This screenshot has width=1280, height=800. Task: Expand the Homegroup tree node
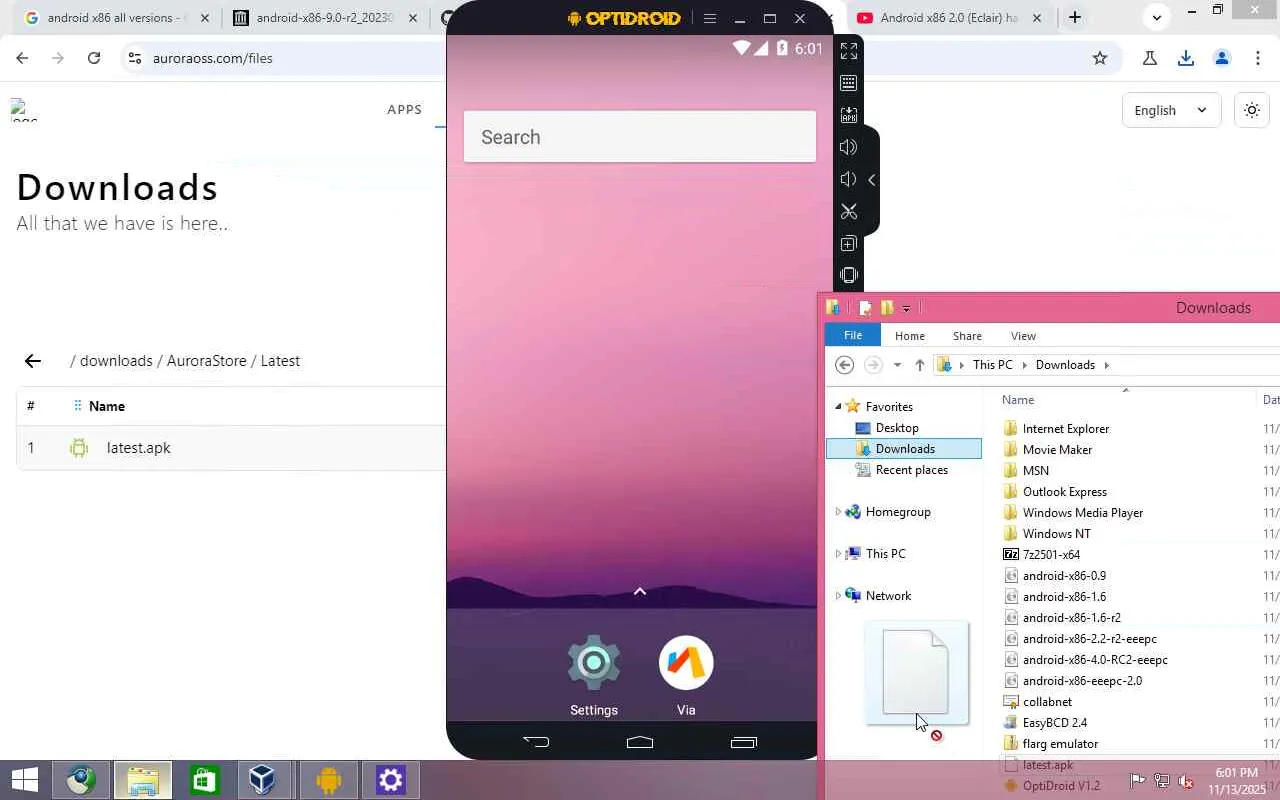pos(838,512)
